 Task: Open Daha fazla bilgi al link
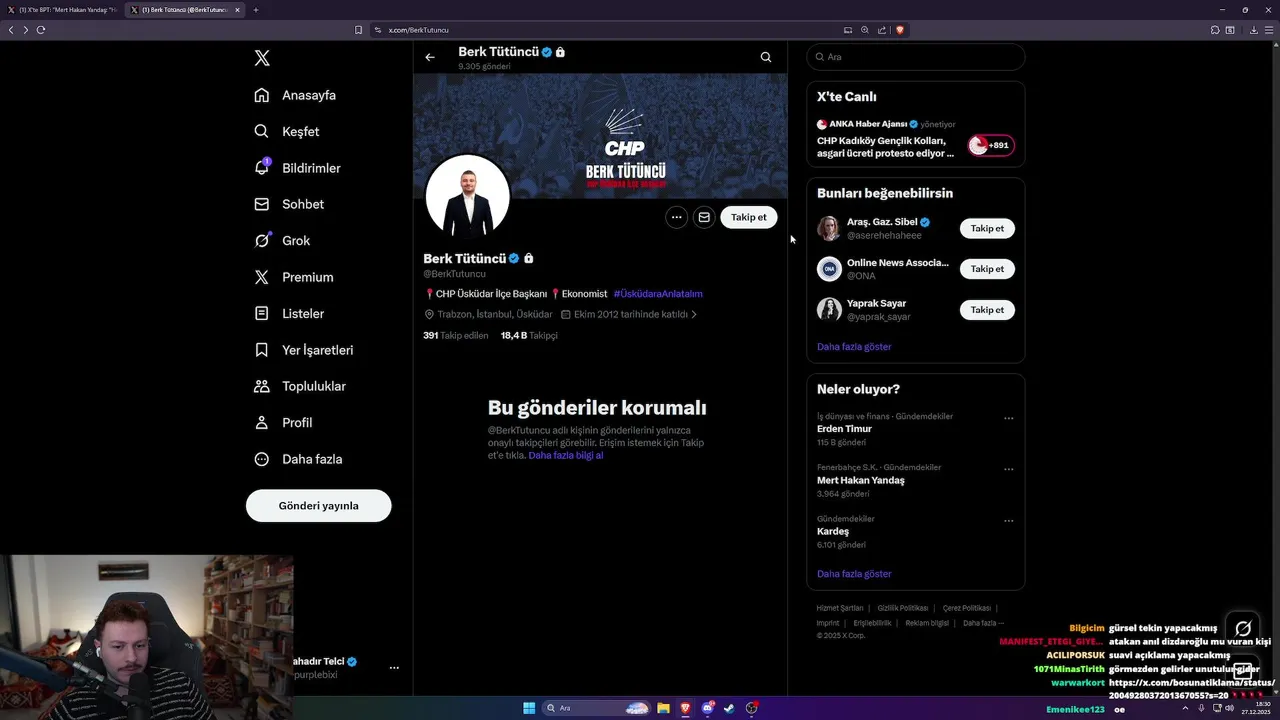click(x=566, y=455)
